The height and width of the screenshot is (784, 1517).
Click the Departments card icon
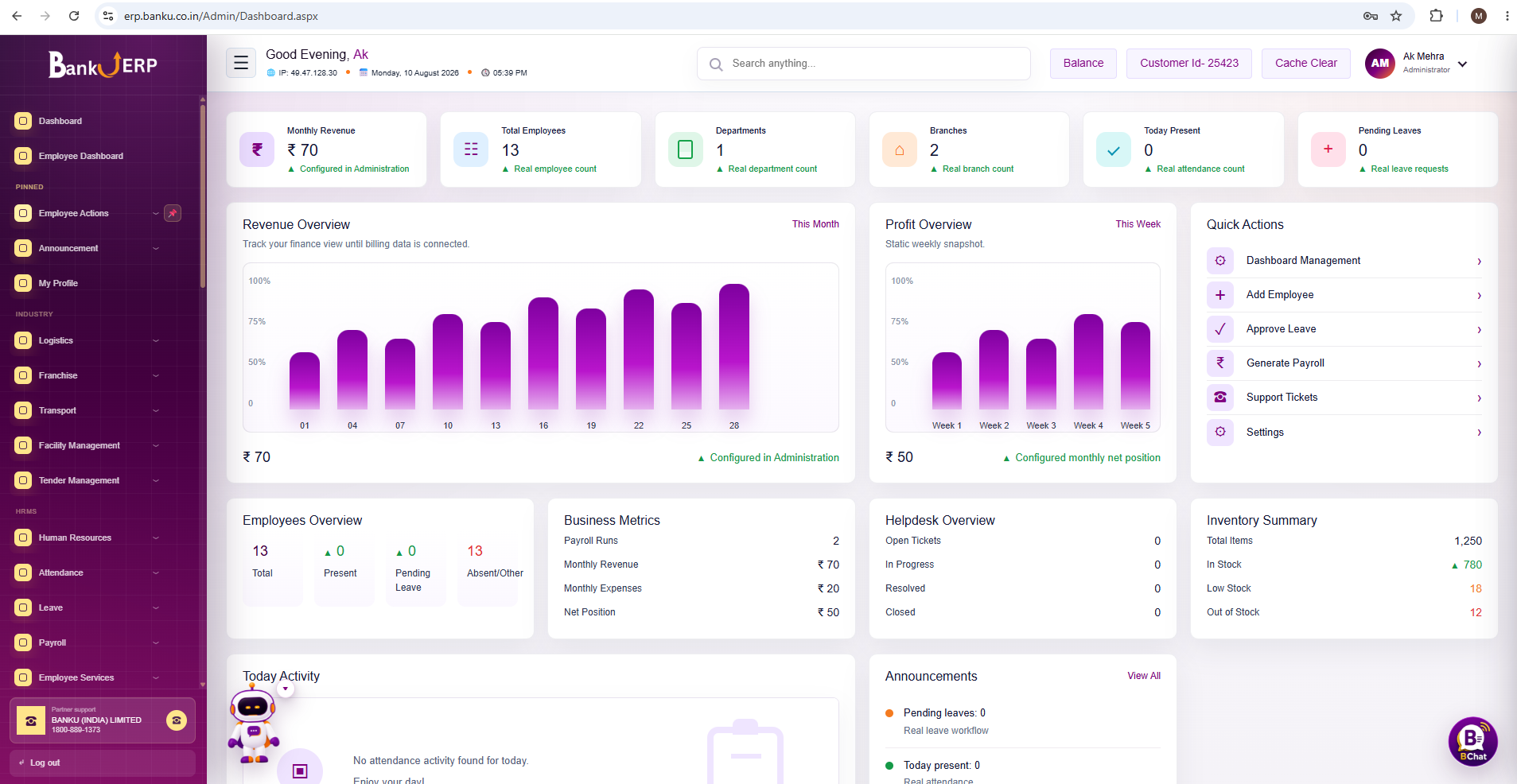tap(685, 149)
